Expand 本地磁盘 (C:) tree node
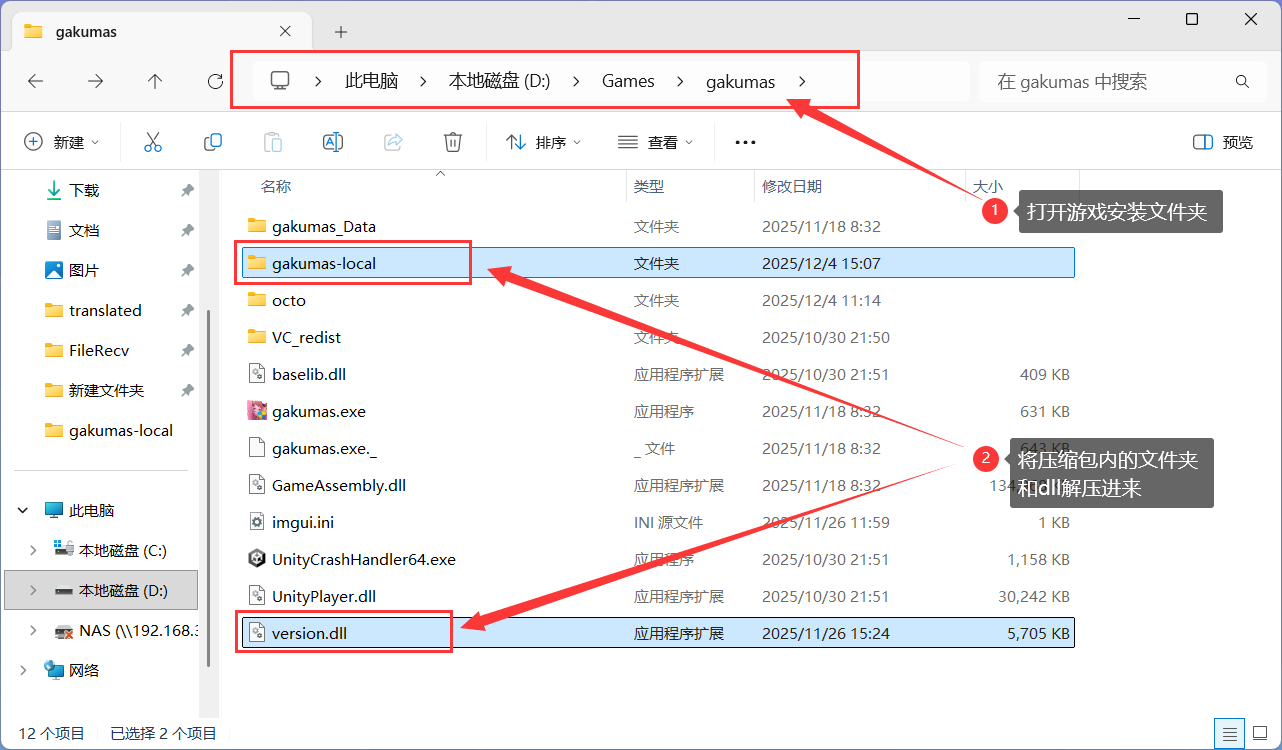The image size is (1282, 750). 33,550
